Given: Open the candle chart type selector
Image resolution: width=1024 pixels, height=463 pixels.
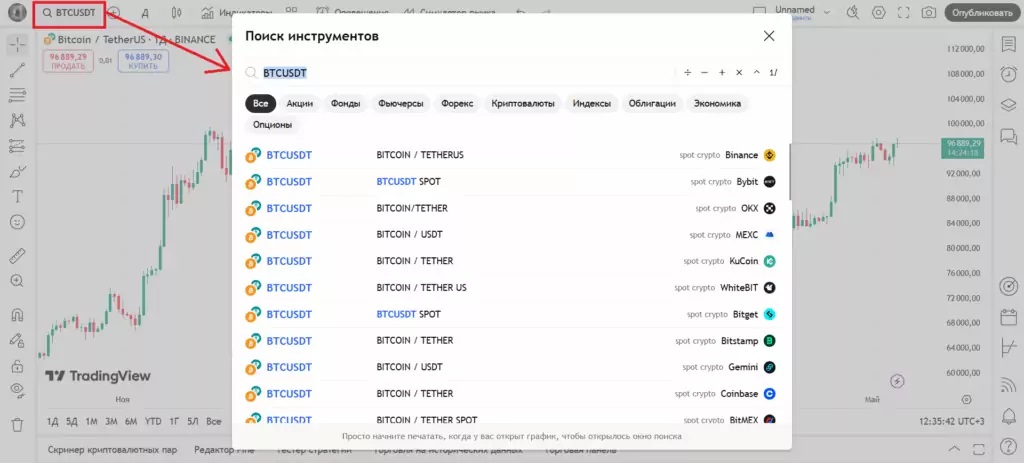Looking at the screenshot, I should (176, 12).
